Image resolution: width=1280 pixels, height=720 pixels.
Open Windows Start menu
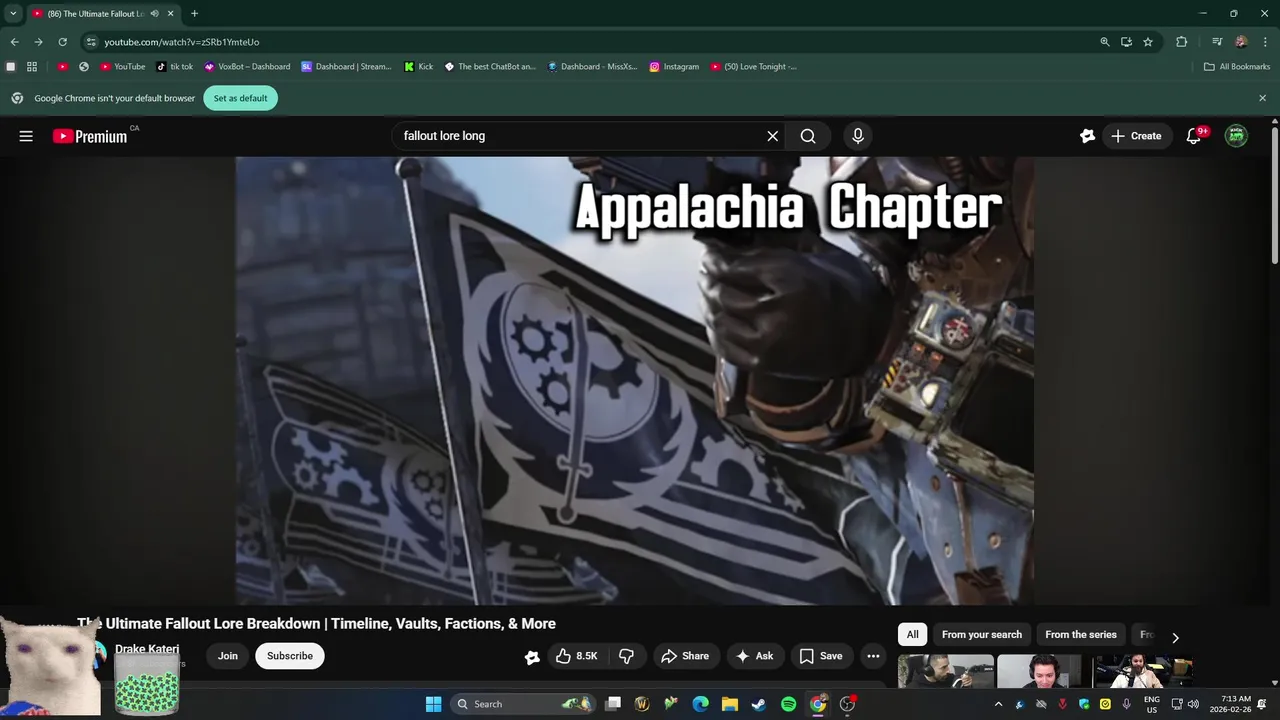click(x=433, y=704)
